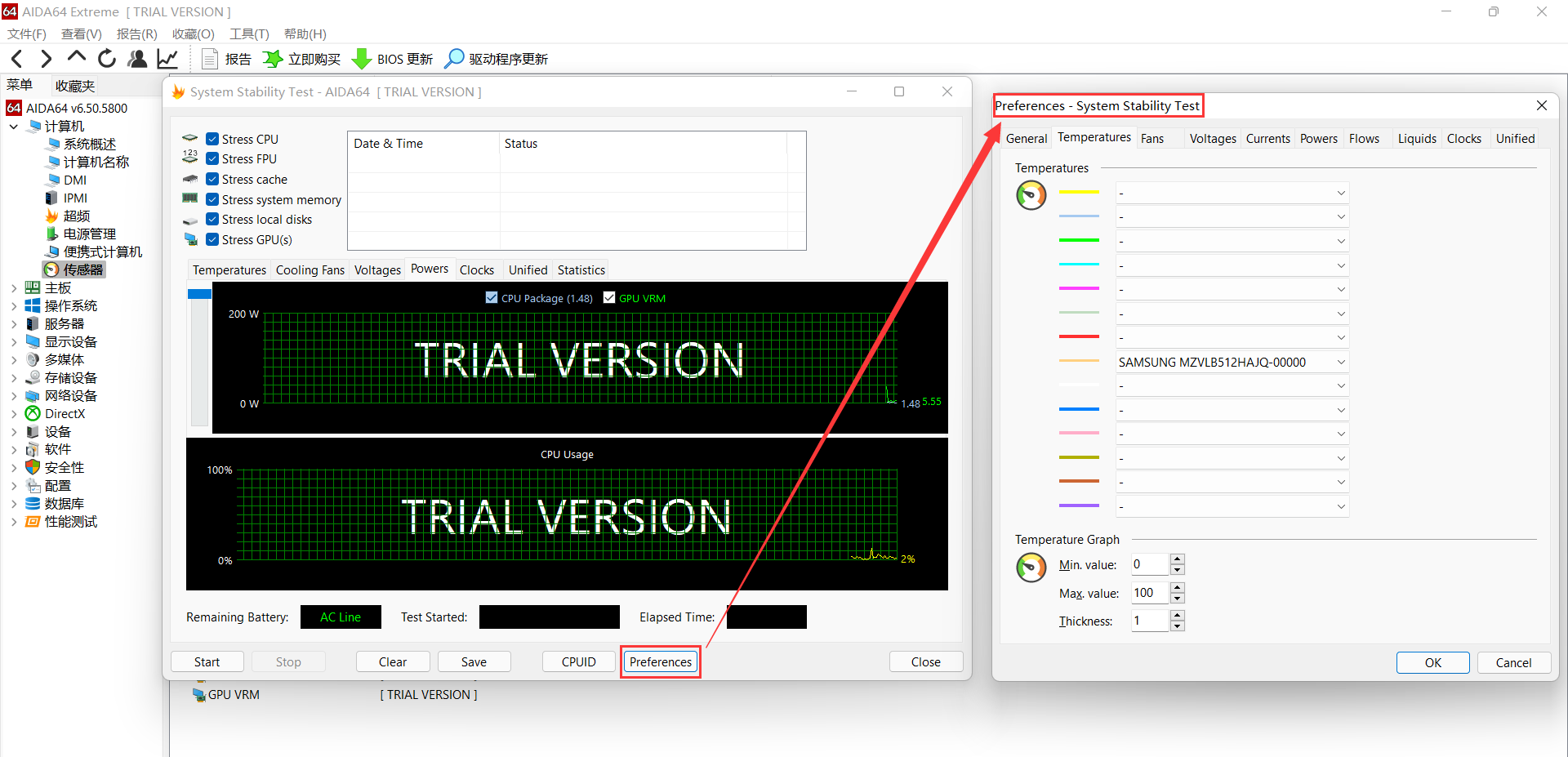Click the 驱动程序更新 magnifier icon
Screen dimensions: 1568x757
click(453, 59)
